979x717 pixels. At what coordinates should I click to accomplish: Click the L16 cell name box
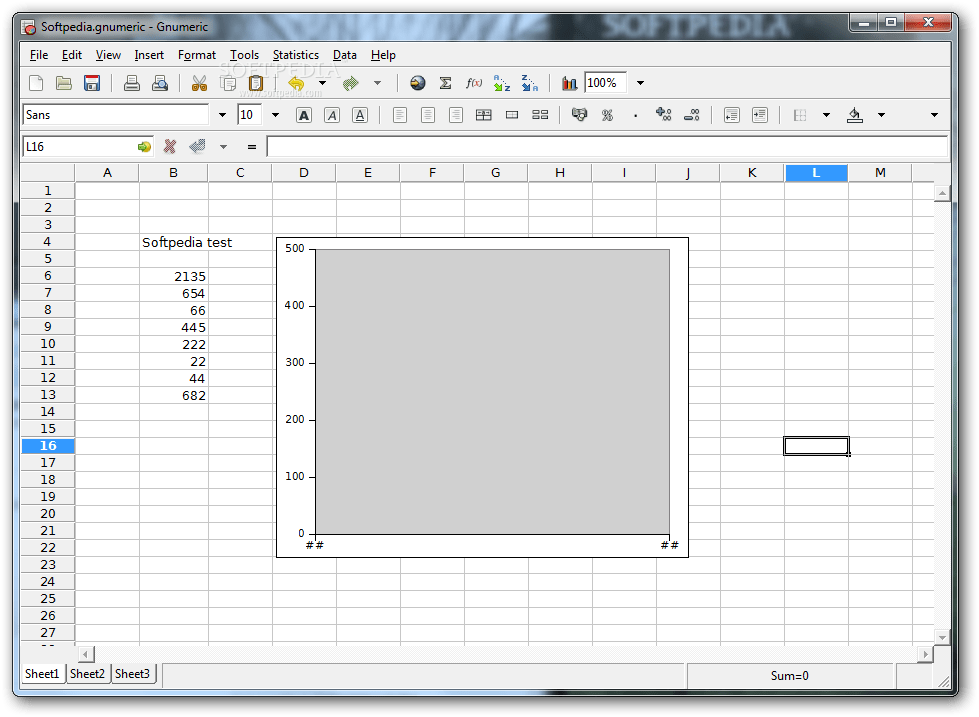tap(79, 147)
